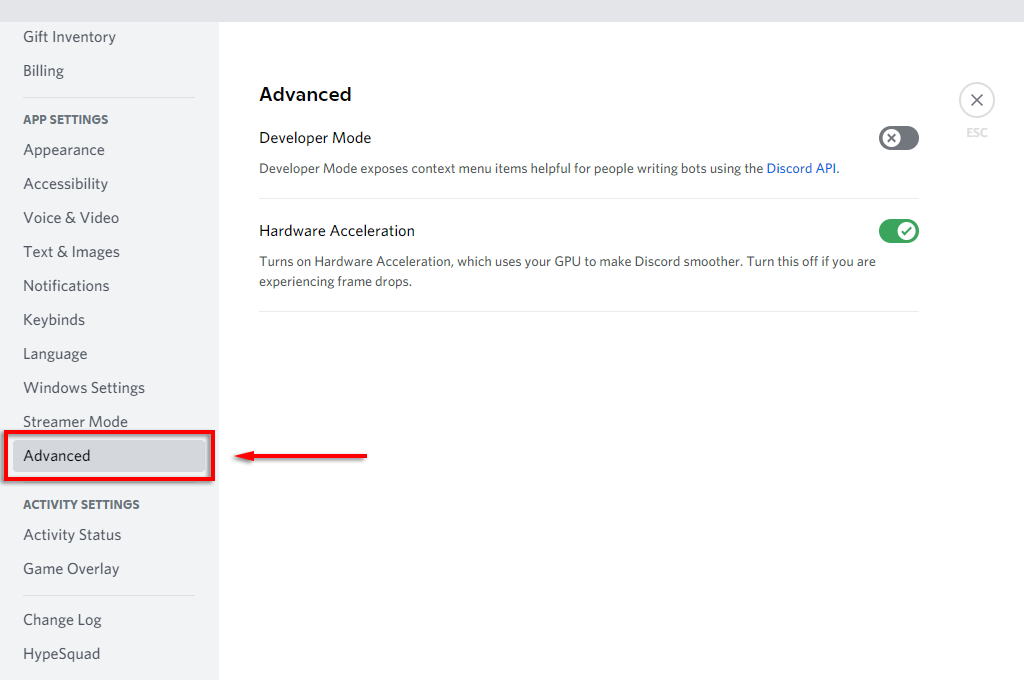Show Game Overlay settings
Image resolution: width=1024 pixels, height=680 pixels.
point(71,569)
